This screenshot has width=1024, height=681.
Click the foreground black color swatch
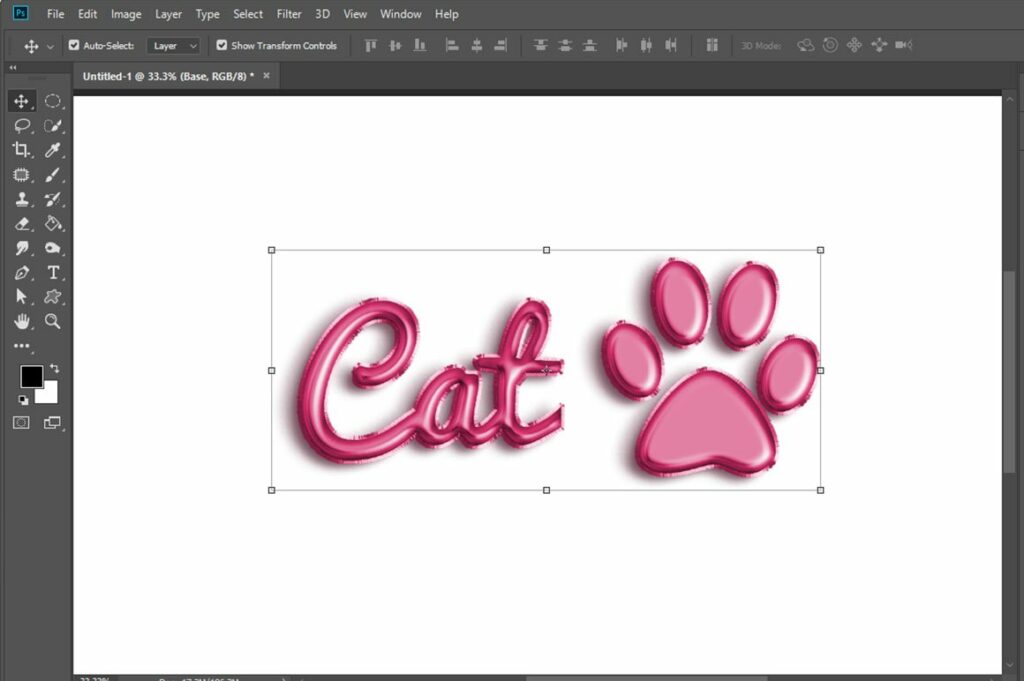tap(31, 376)
